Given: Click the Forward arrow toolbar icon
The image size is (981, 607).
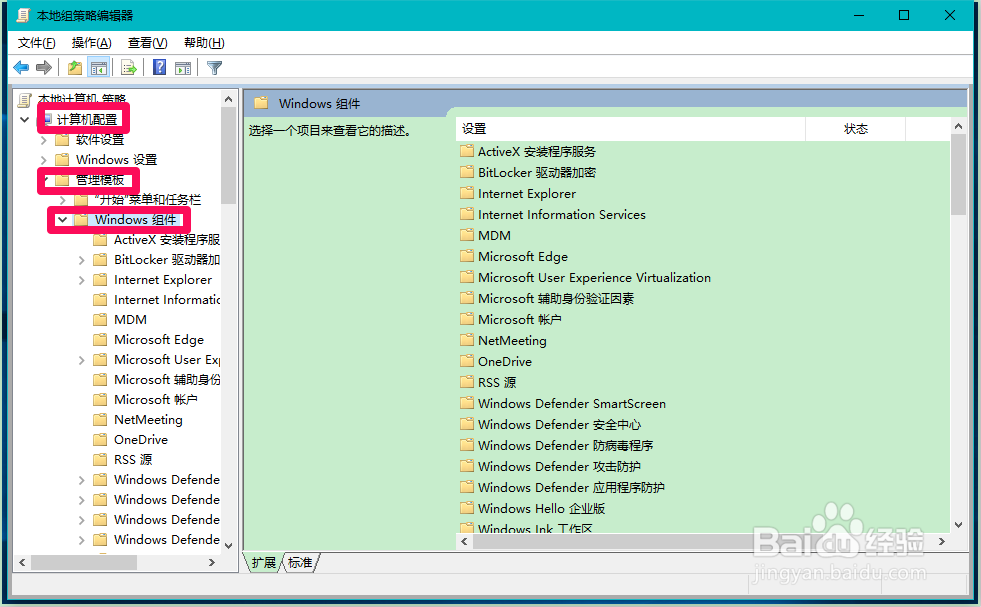Looking at the screenshot, I should [x=44, y=68].
